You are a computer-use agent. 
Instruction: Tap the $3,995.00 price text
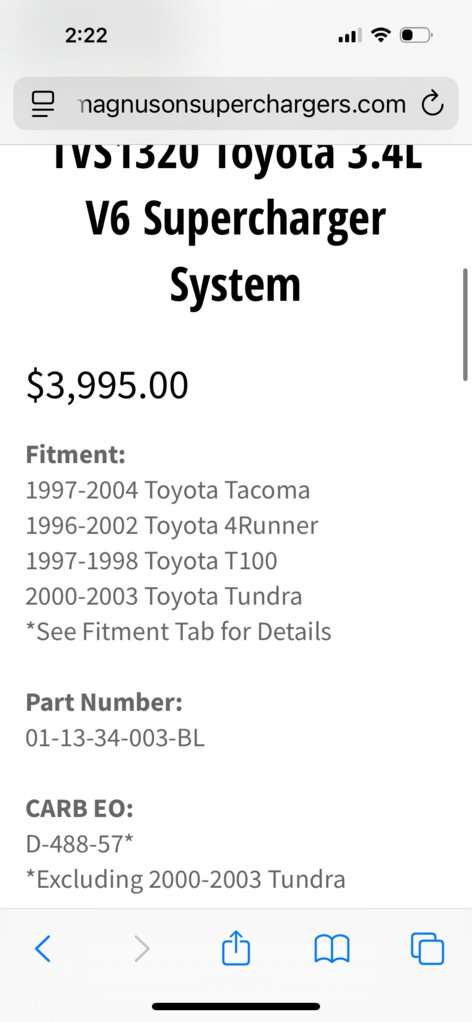(x=107, y=385)
